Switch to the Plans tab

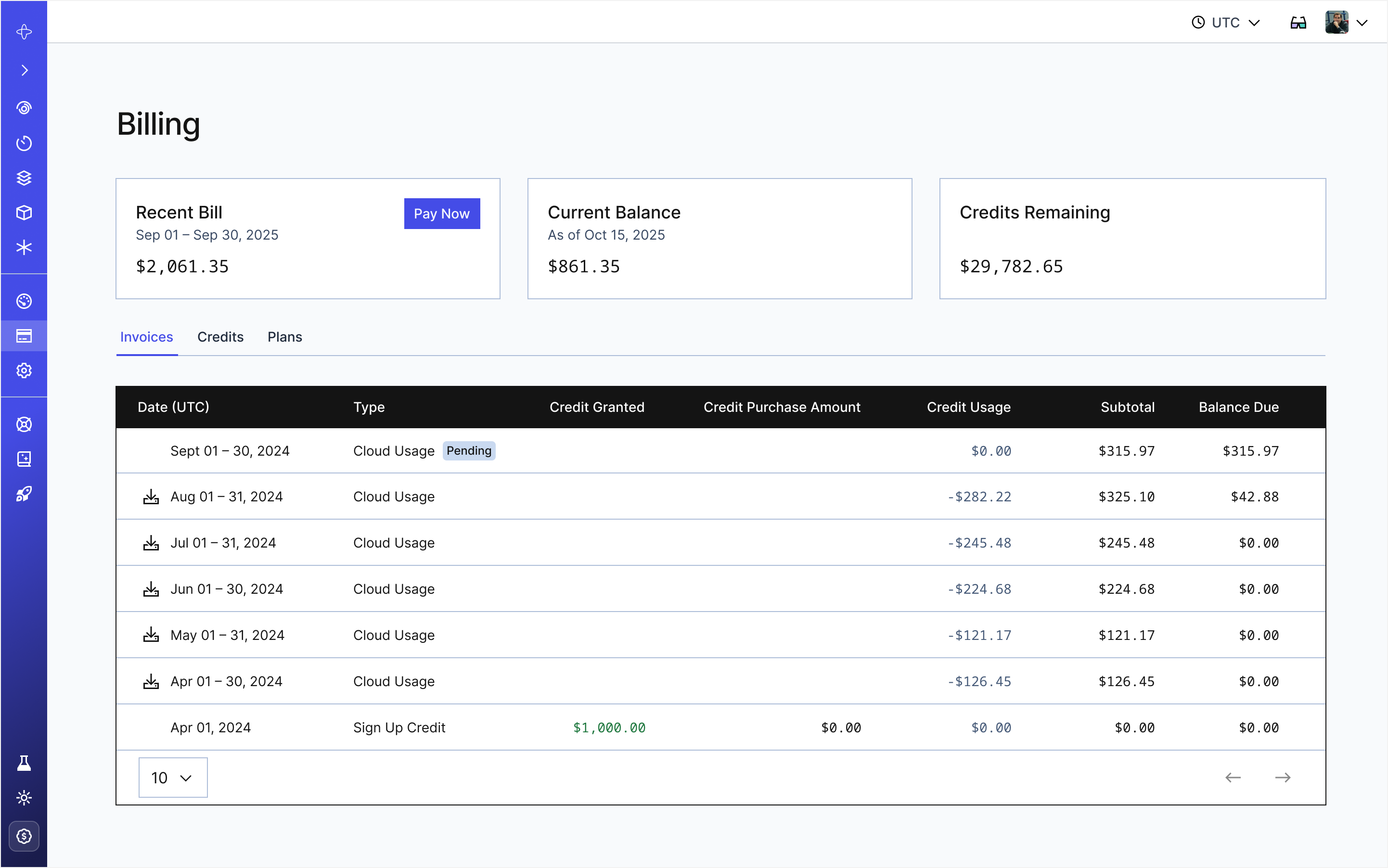(x=284, y=337)
